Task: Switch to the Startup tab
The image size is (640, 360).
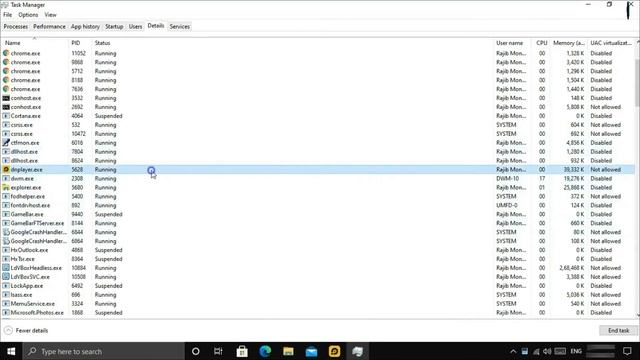Action: [x=114, y=27]
